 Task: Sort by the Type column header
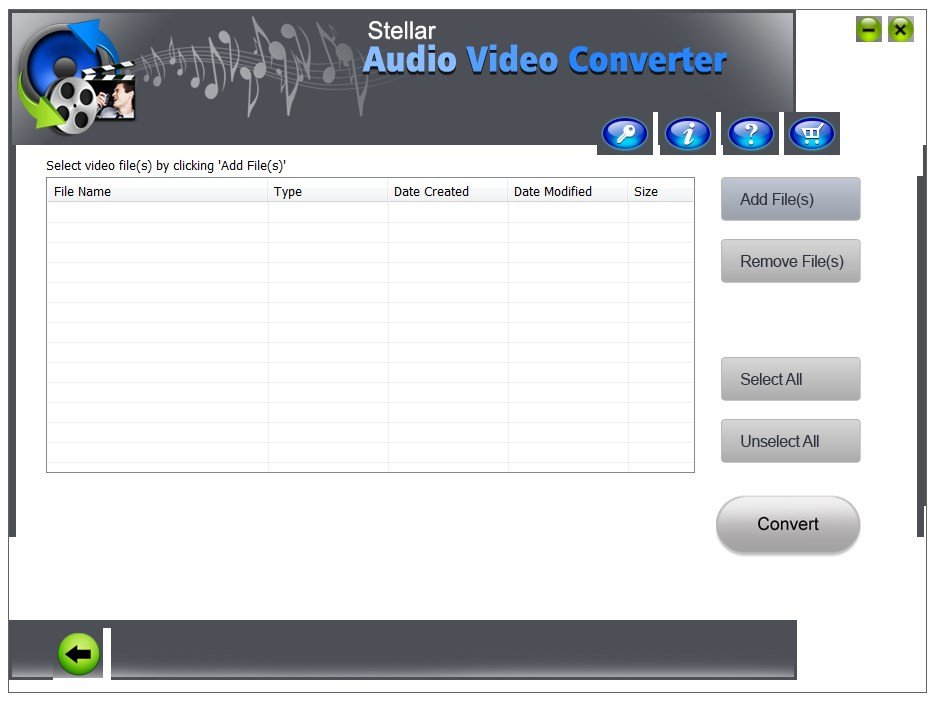[x=328, y=191]
